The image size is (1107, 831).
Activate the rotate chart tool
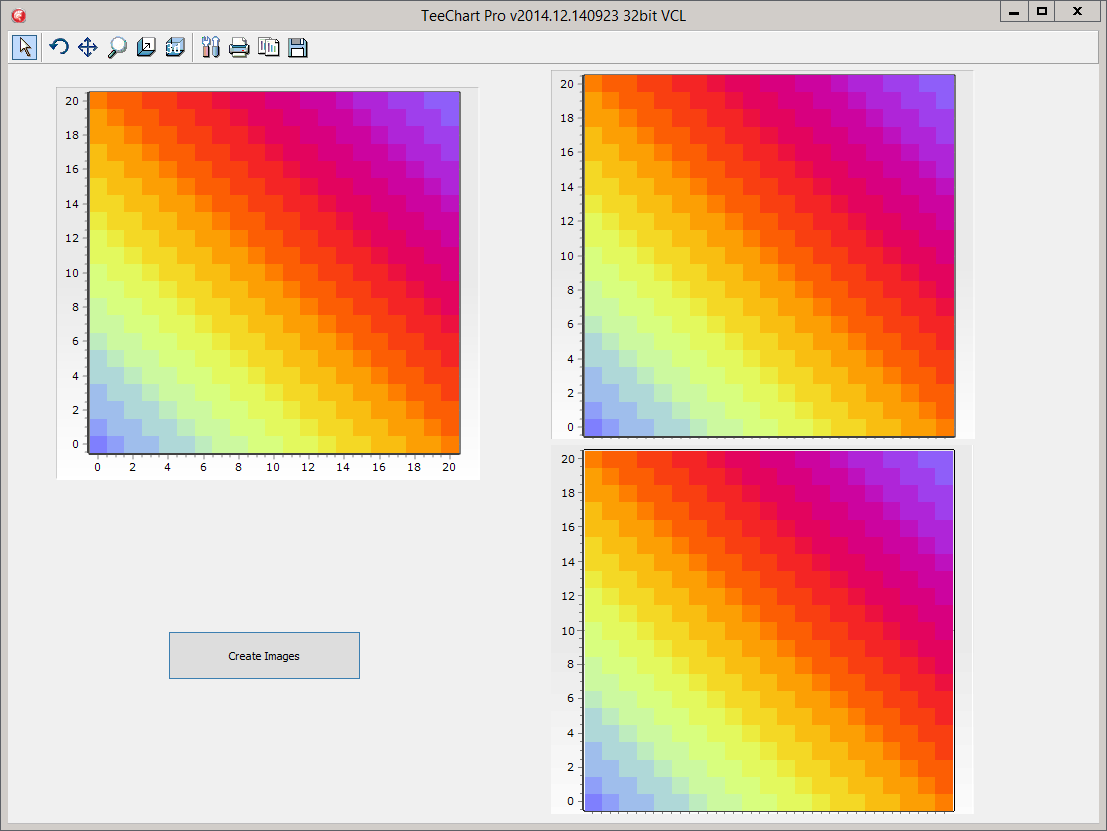point(59,47)
